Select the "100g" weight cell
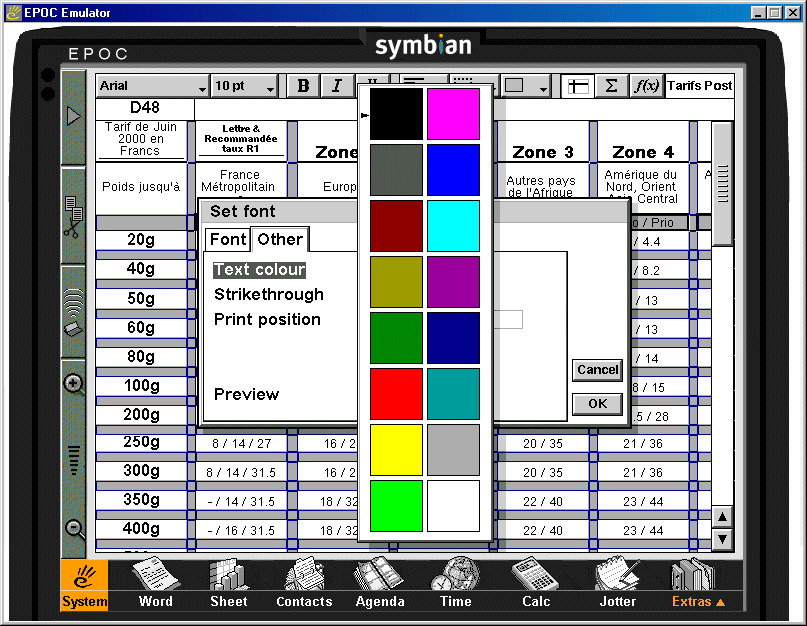This screenshot has height=626, width=807. click(141, 386)
